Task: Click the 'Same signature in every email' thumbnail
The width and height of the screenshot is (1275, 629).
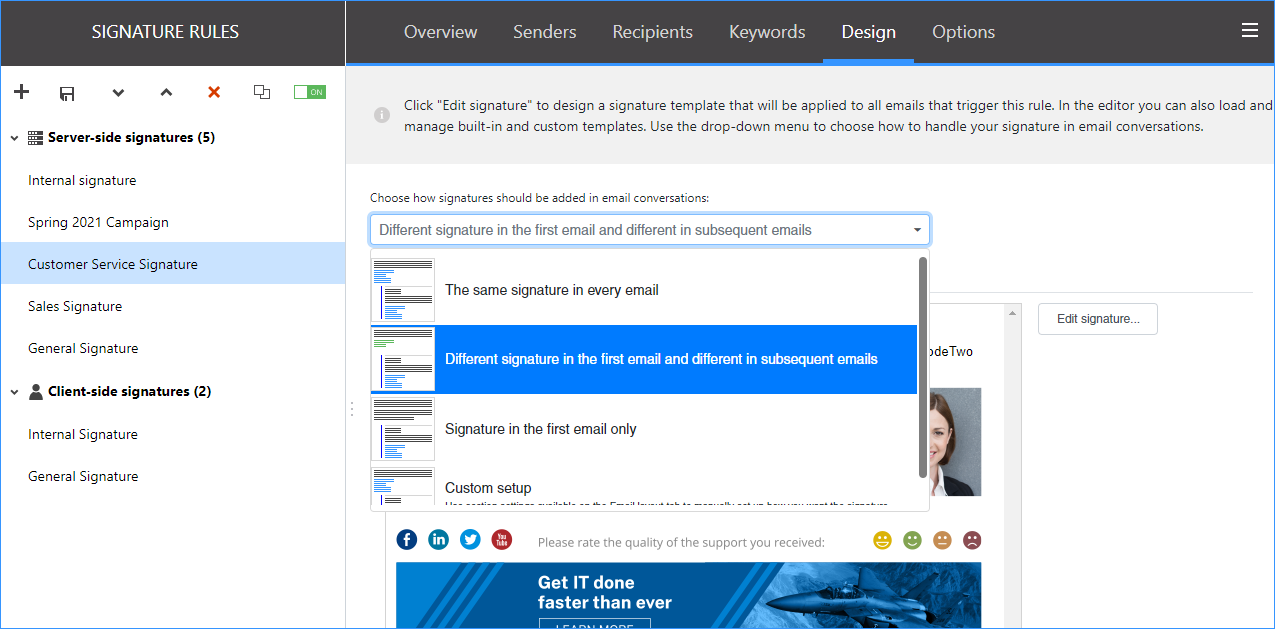Action: pos(403,290)
